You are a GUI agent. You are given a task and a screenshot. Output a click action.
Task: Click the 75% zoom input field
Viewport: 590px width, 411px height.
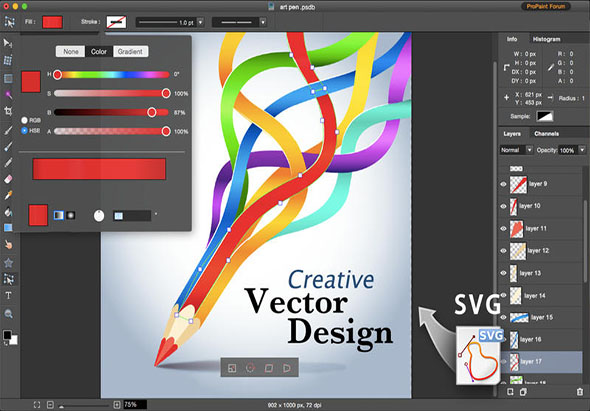pyautogui.click(x=135, y=405)
